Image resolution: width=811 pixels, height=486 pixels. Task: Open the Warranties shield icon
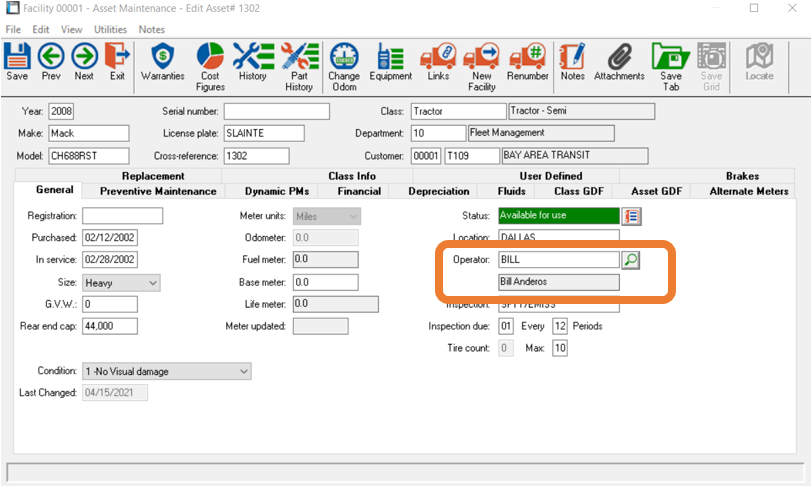(x=162, y=60)
